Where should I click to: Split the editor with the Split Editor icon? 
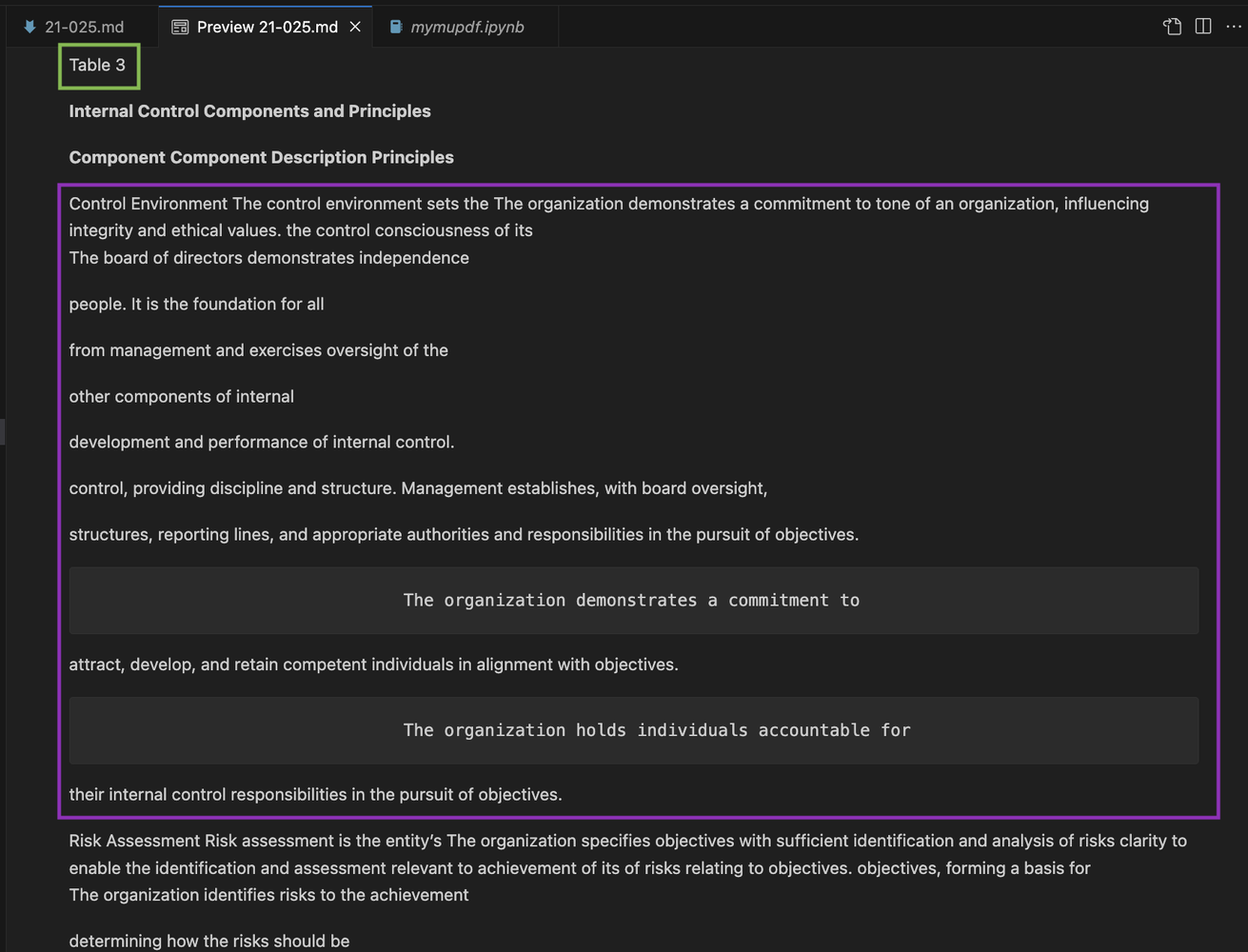[1202, 26]
